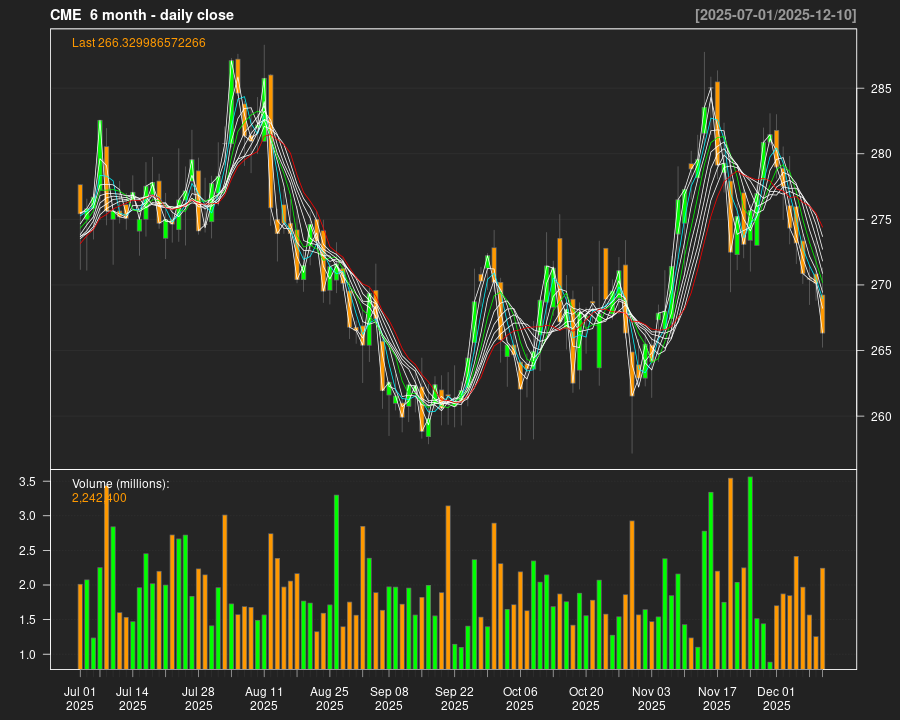The width and height of the screenshot is (900, 720).
Task: Click the Jul 01 date axis label
Action: pyautogui.click(x=83, y=691)
